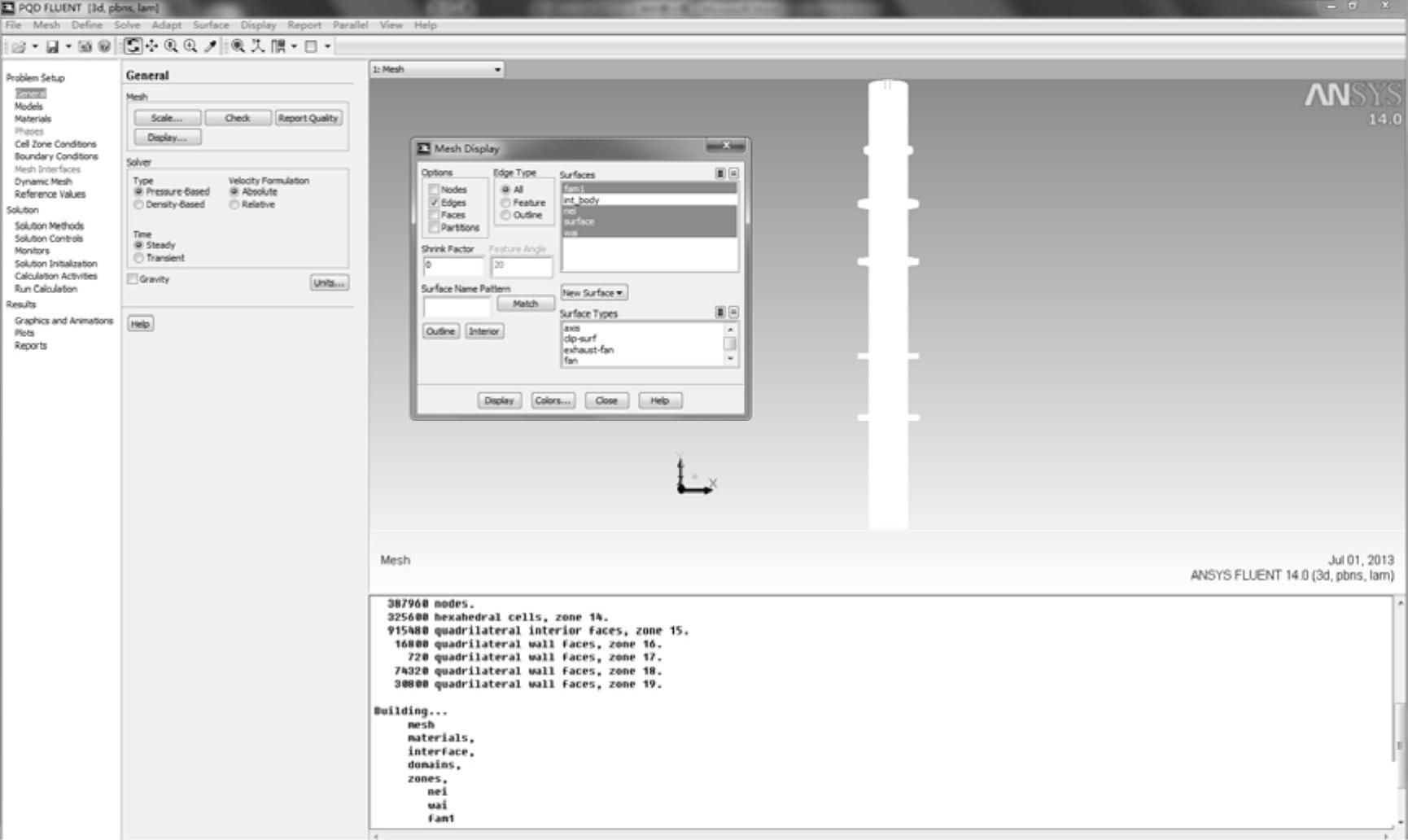The width and height of the screenshot is (1408, 840).
Task: Click the Units... button
Action: (330, 282)
